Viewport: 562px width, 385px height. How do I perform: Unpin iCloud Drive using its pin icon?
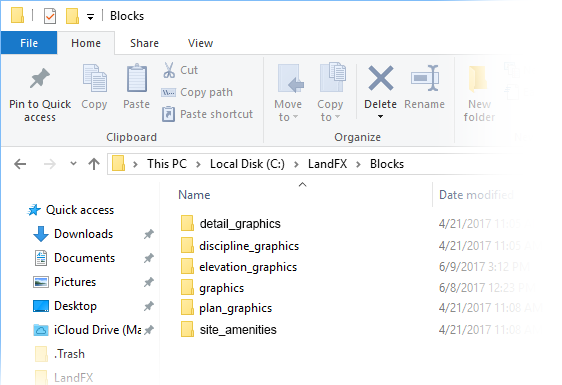pos(149,330)
